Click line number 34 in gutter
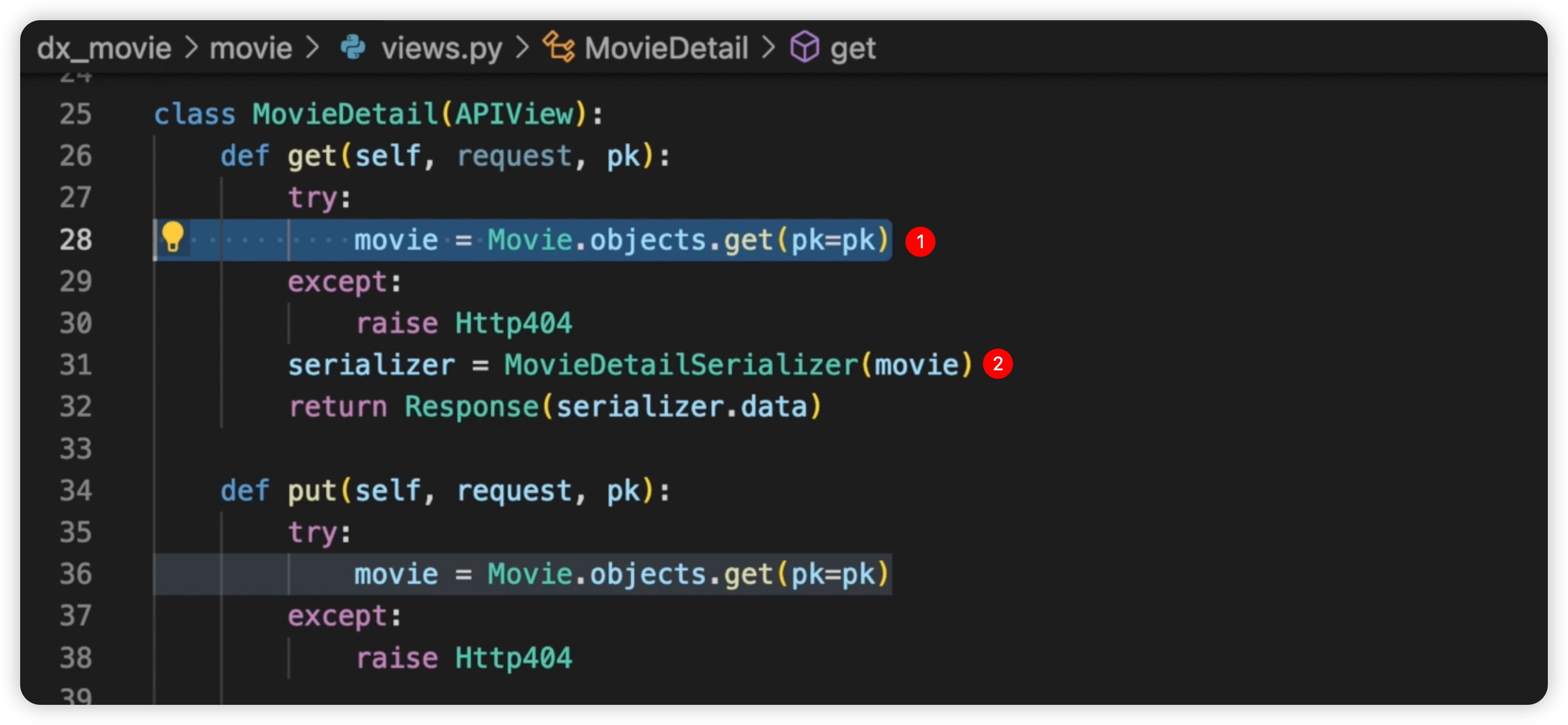The image size is (1568, 725). pyautogui.click(x=76, y=491)
